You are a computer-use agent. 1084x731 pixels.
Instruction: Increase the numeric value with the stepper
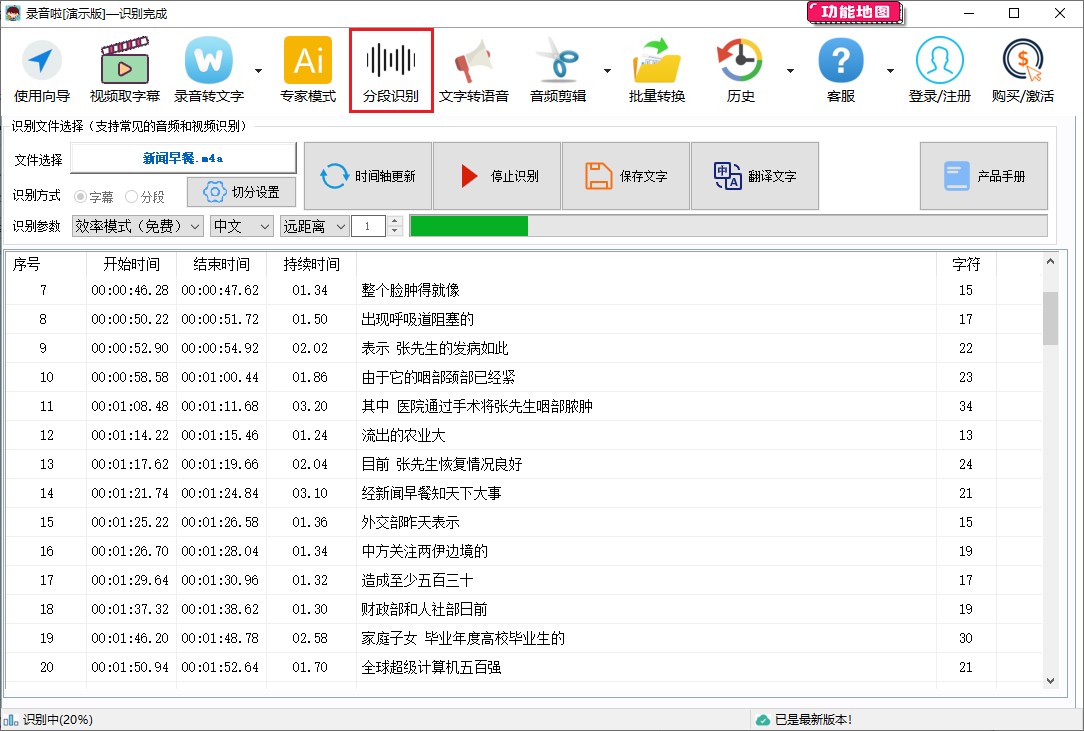click(394, 220)
